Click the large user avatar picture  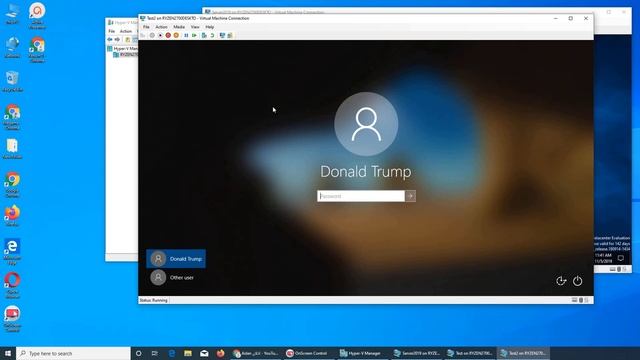pyautogui.click(x=366, y=124)
